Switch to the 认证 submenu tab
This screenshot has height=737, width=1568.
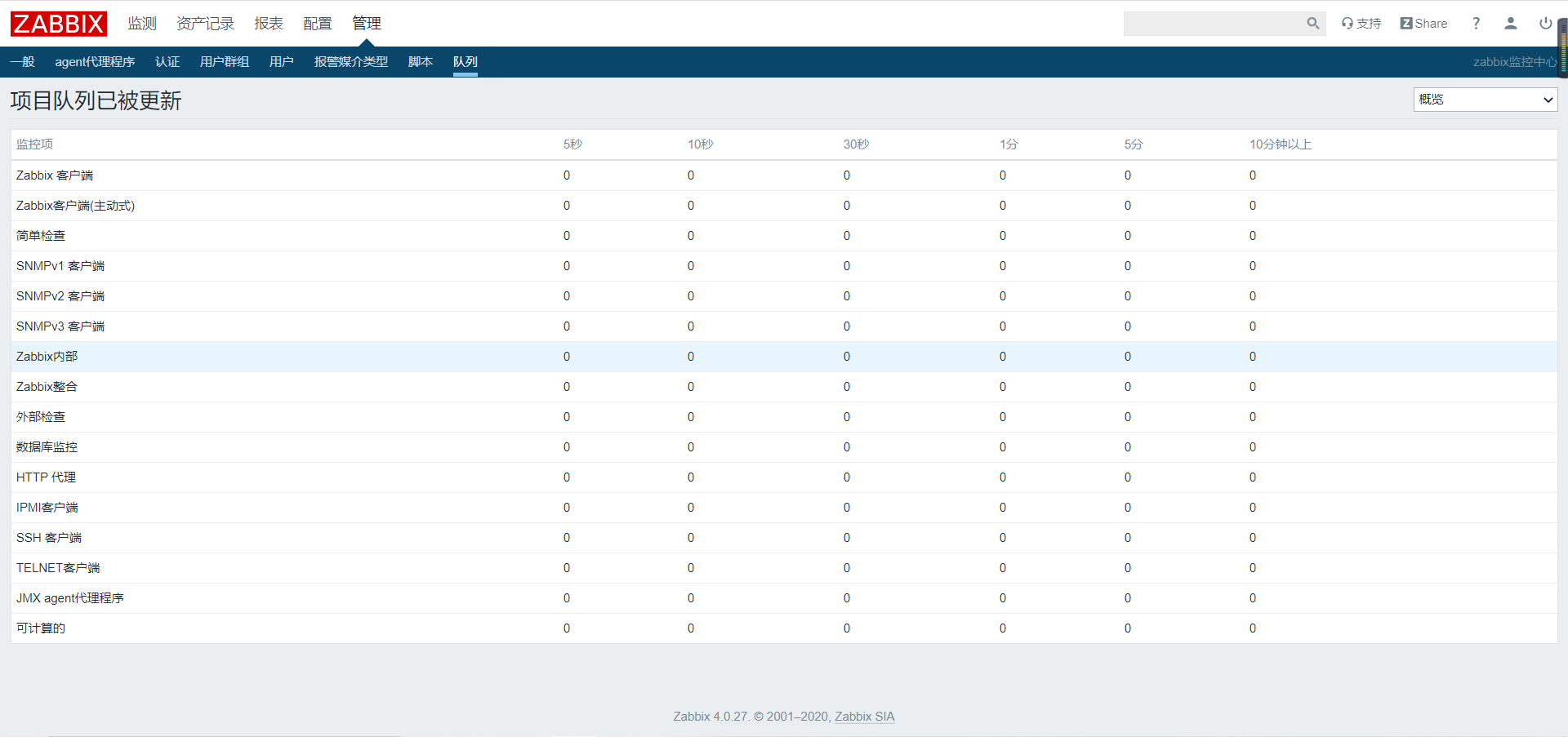pos(167,62)
